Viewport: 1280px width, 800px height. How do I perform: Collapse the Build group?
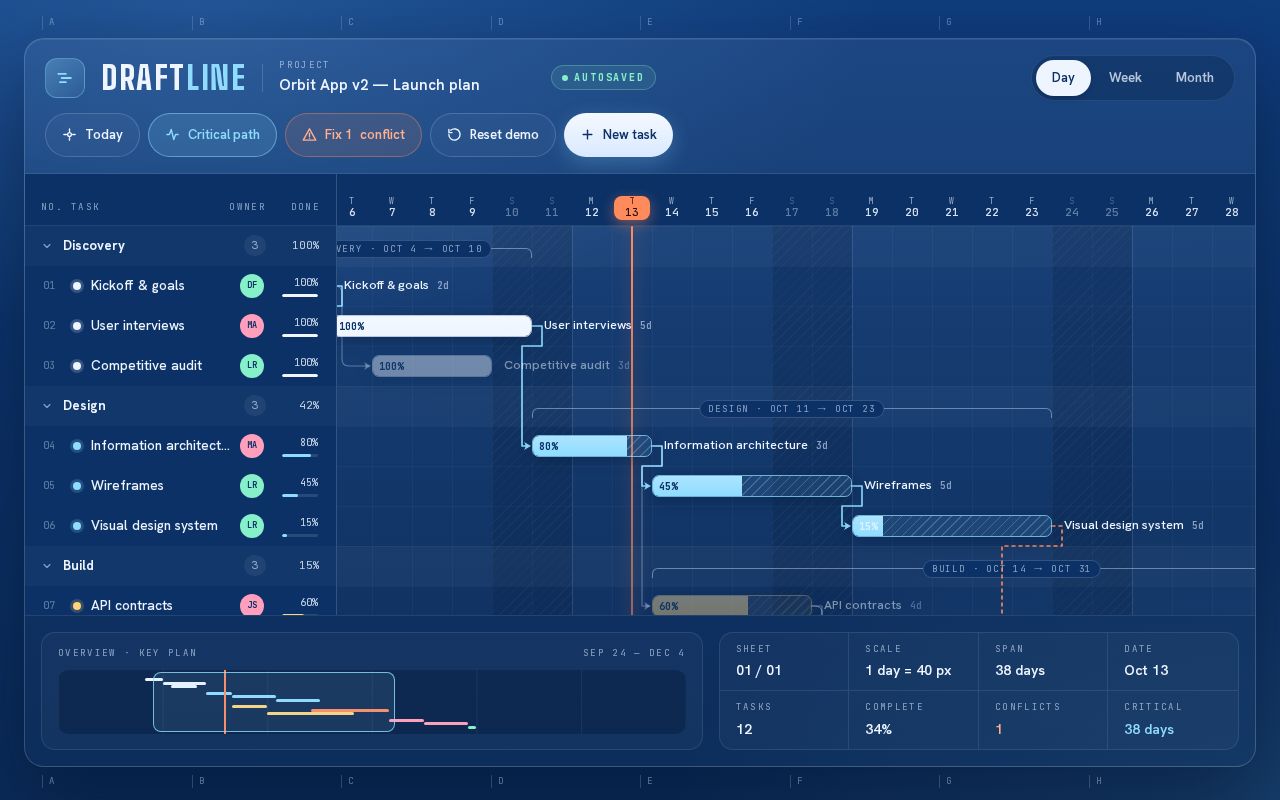47,566
